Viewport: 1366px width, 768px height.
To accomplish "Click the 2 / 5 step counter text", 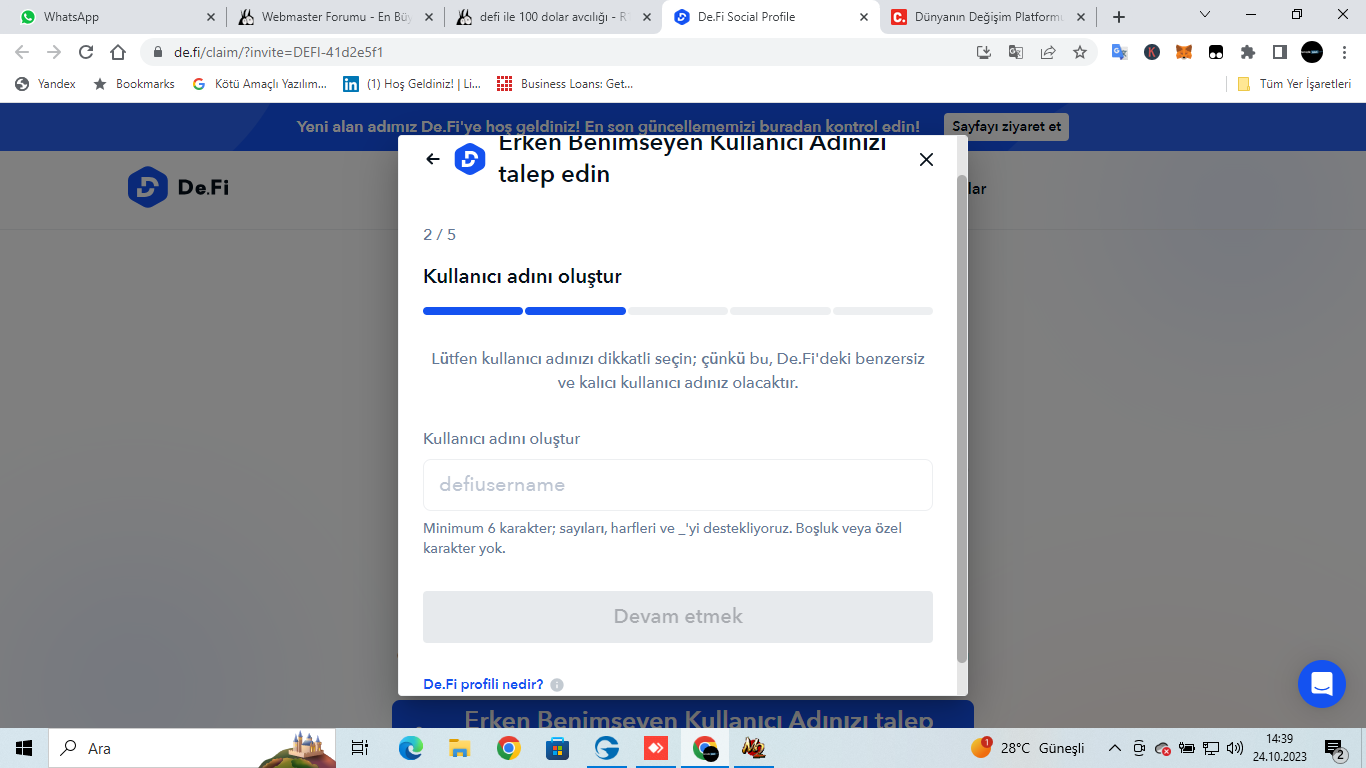I will click(x=439, y=235).
